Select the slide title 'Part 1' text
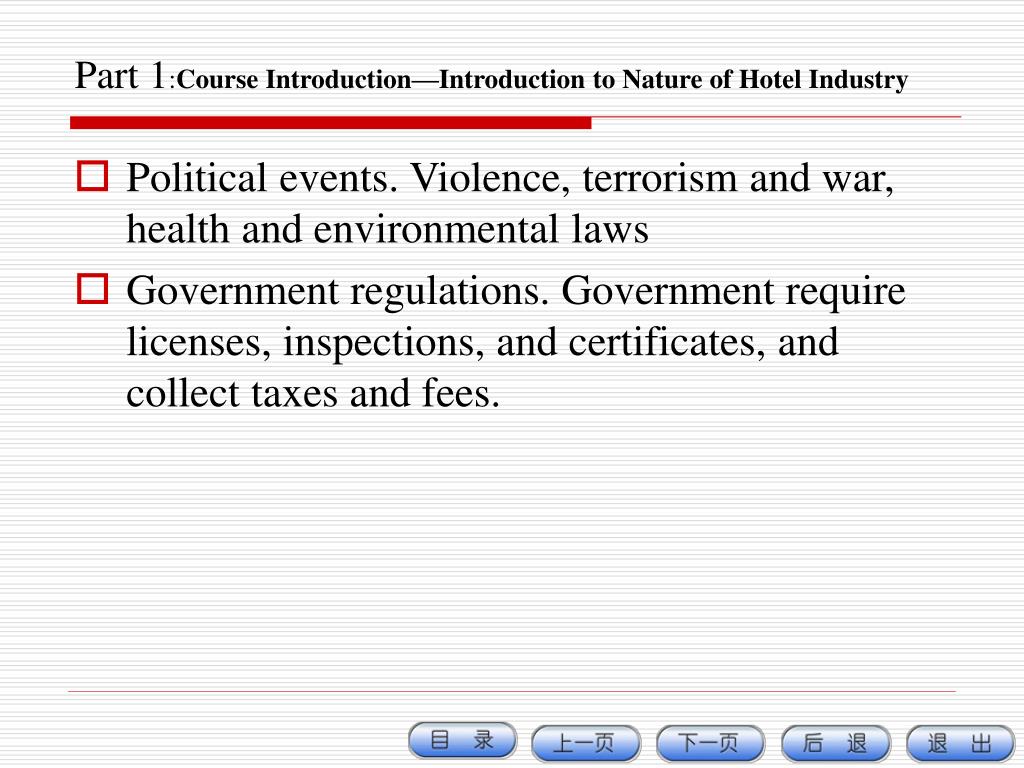1024x768 pixels. pos(121,76)
